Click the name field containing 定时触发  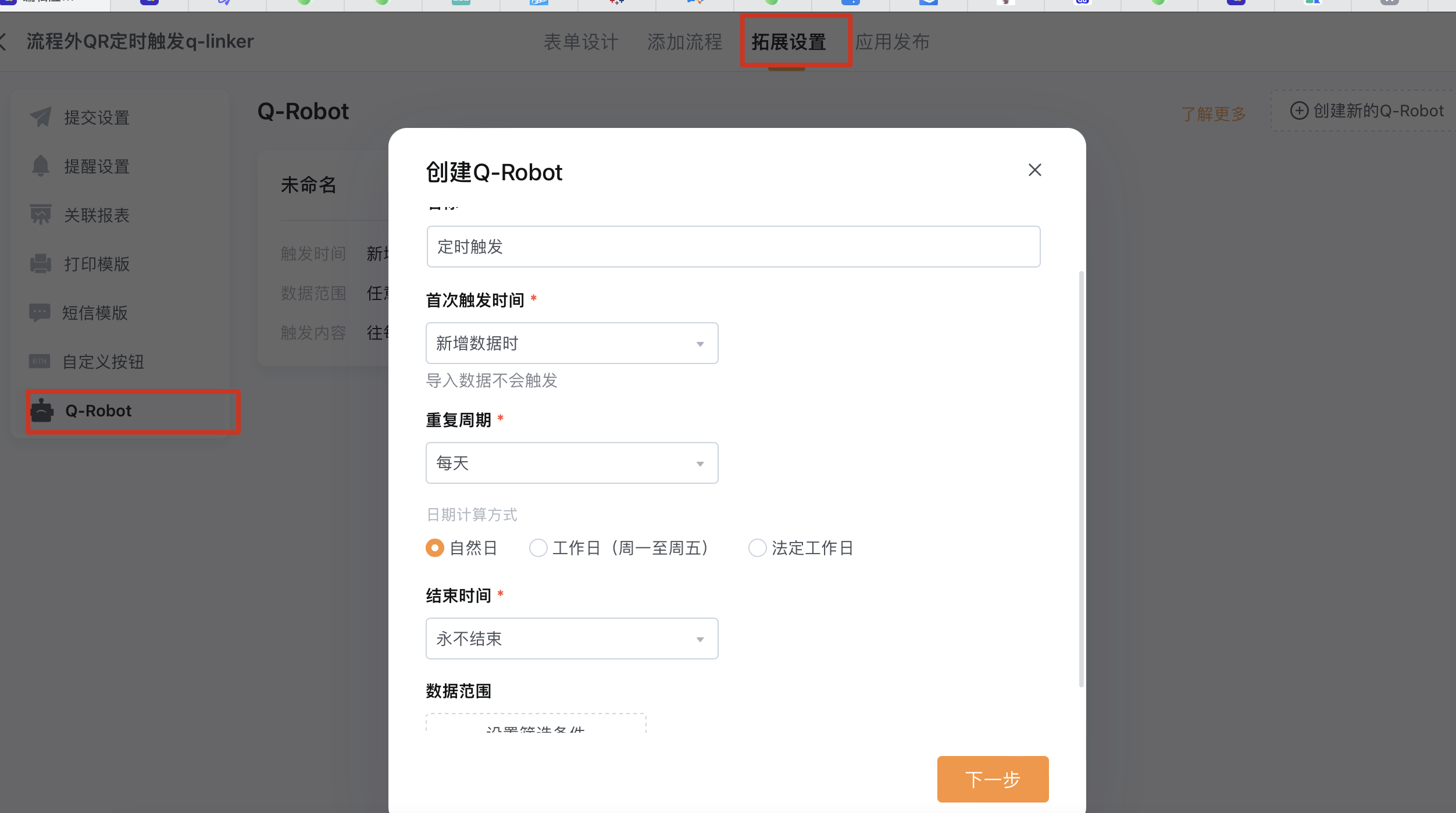point(733,247)
